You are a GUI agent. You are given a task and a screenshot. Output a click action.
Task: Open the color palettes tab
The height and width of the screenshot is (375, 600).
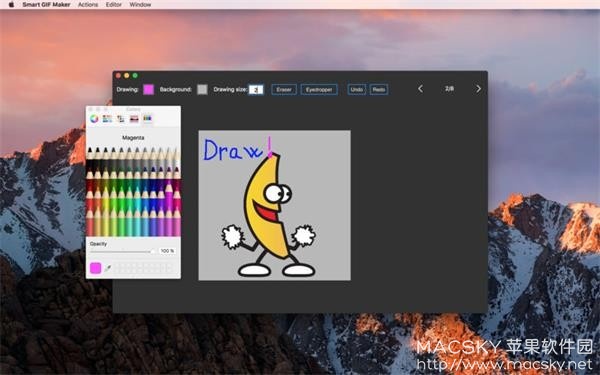point(121,119)
